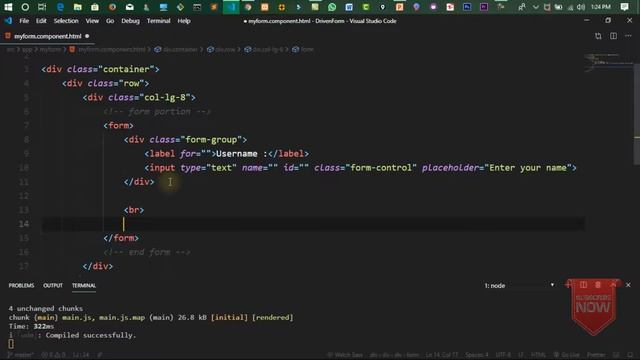Switch to the PROBLEMS panel tab
This screenshot has height=360, width=640.
(21, 286)
